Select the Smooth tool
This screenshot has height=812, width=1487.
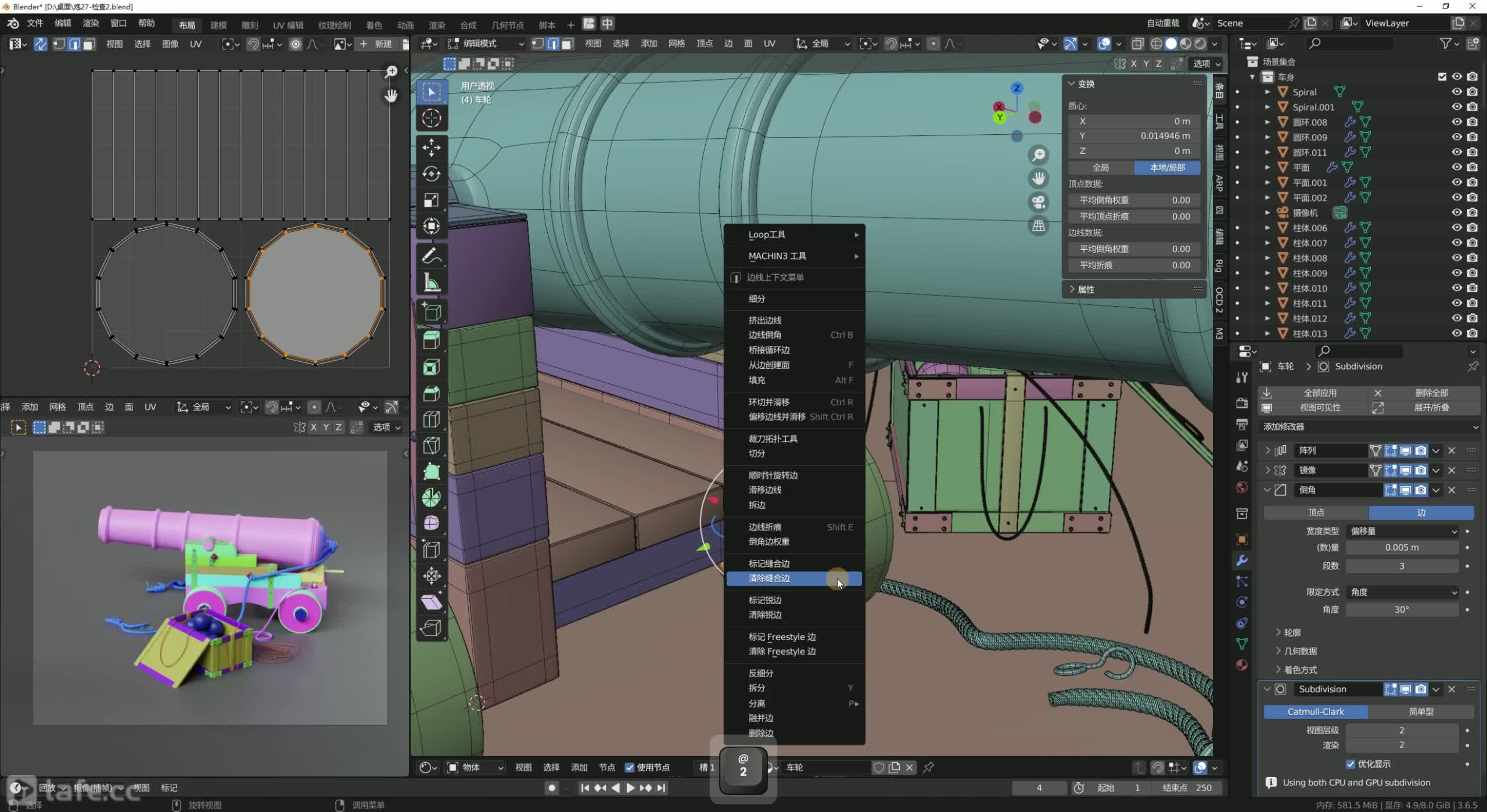[431, 523]
